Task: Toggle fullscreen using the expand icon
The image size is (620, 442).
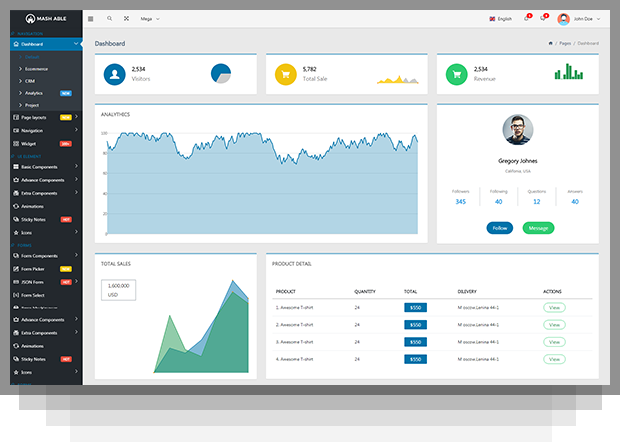Action: click(126, 18)
